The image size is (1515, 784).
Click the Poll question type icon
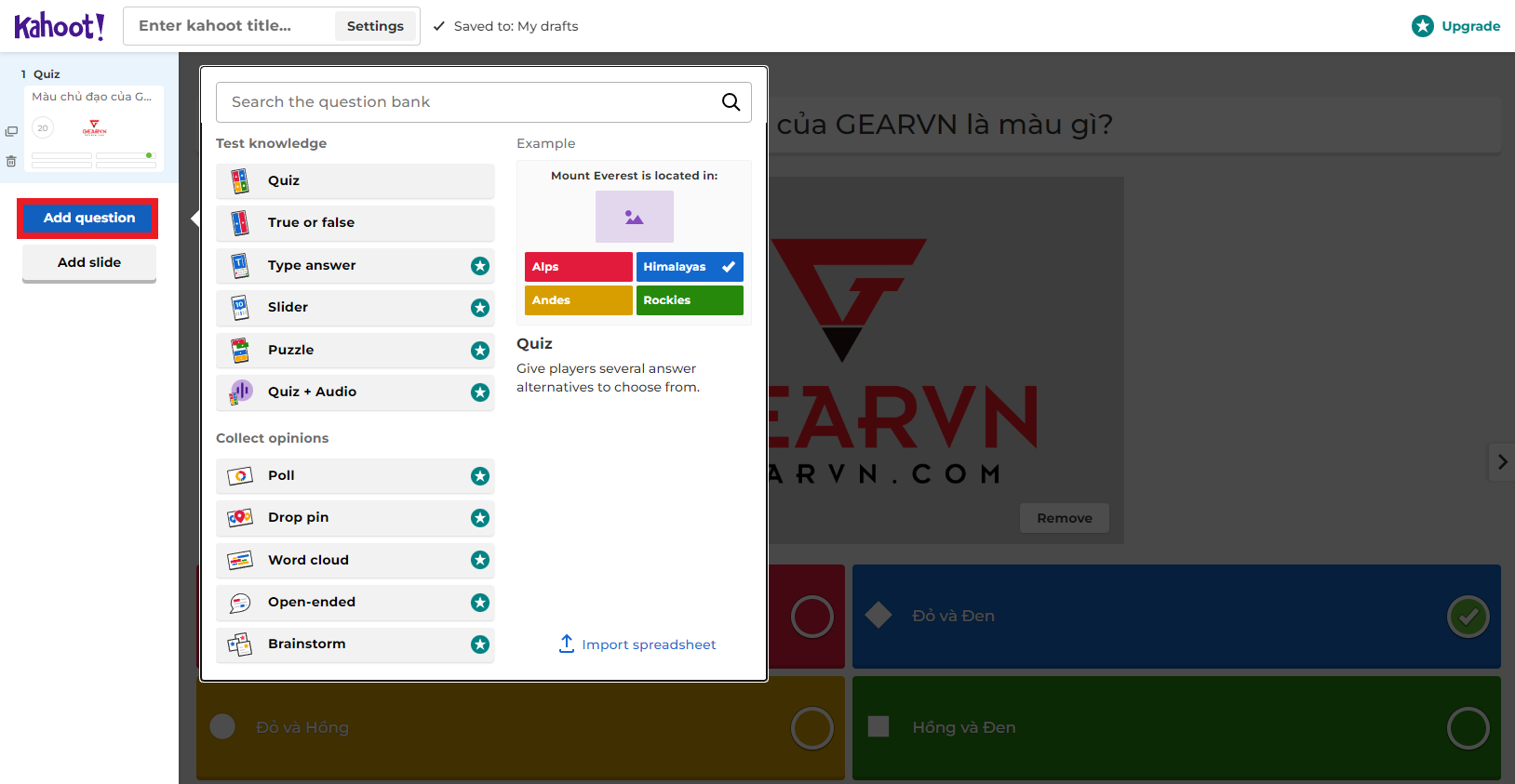(240, 475)
